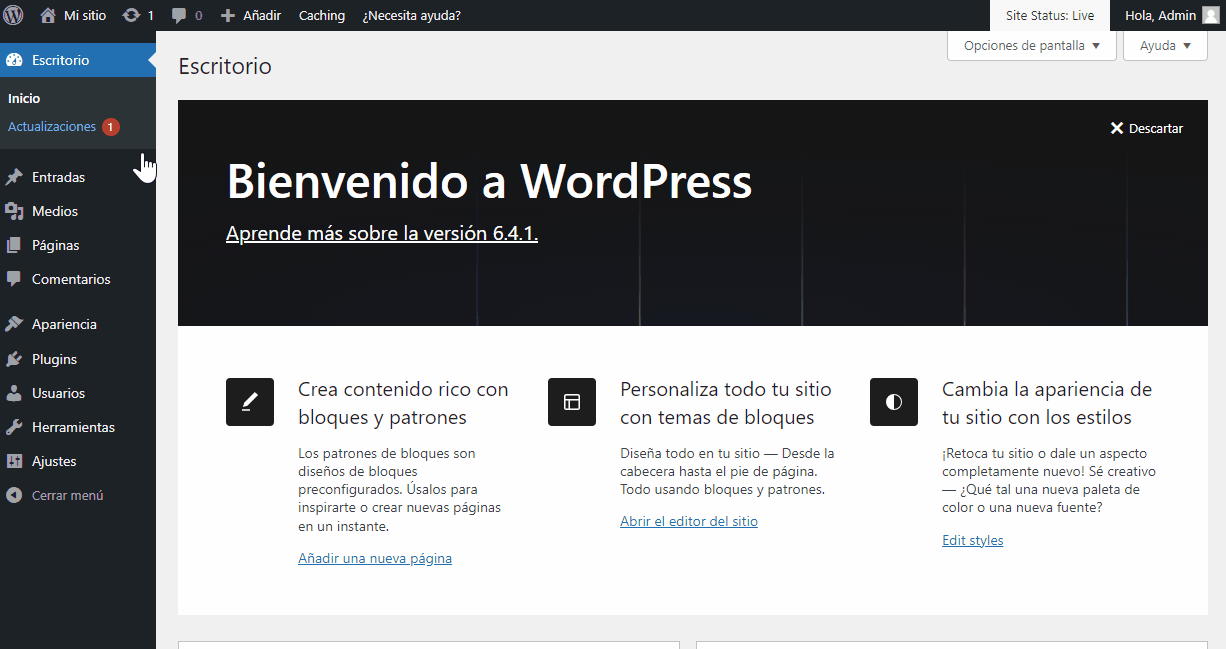This screenshot has height=649, width=1226.
Task: Open Plugins in the sidebar
Action: (78, 359)
